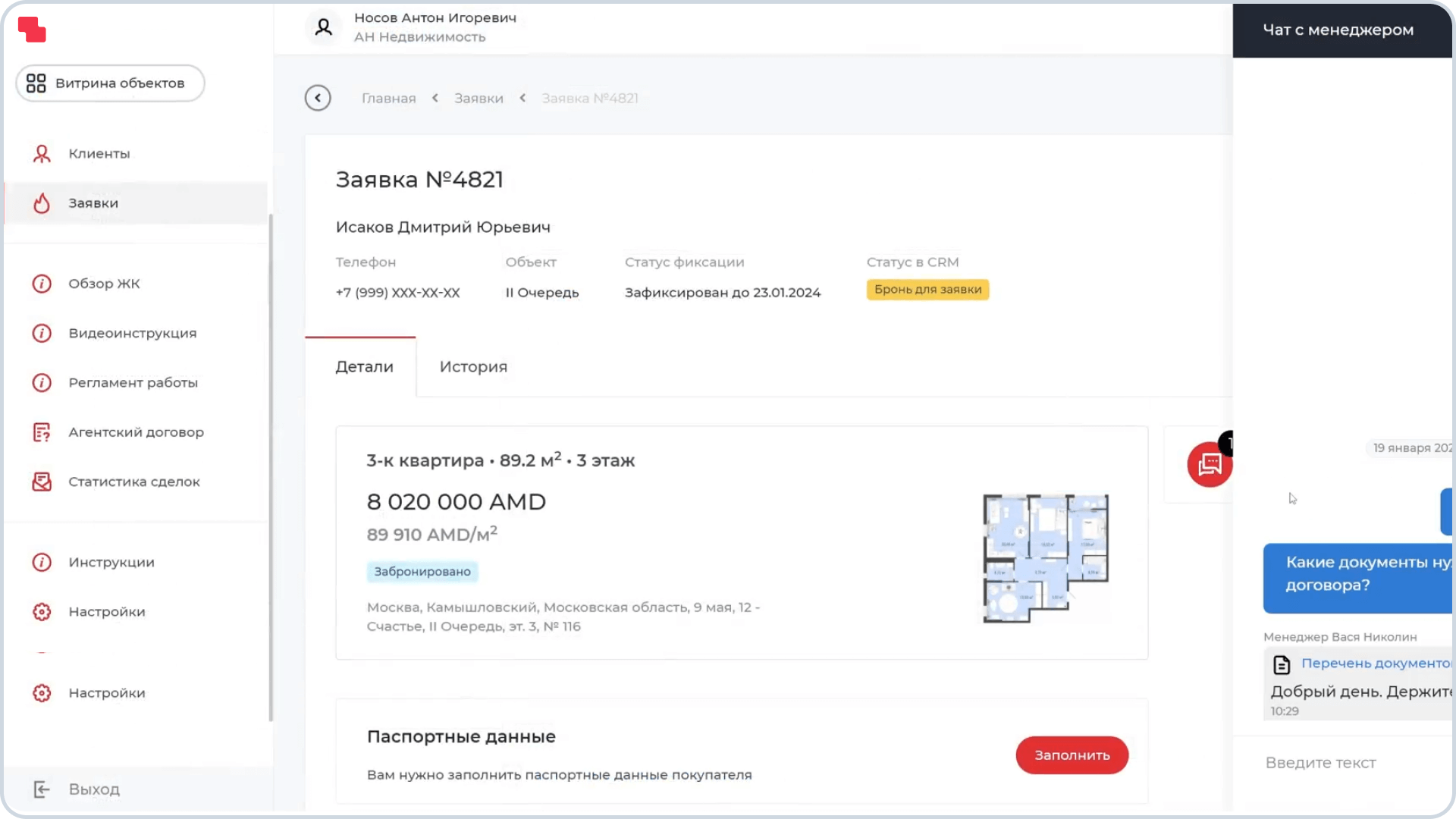The height and width of the screenshot is (819, 1456).
Task: Open the red chat bubble icon
Action: coord(1209,464)
